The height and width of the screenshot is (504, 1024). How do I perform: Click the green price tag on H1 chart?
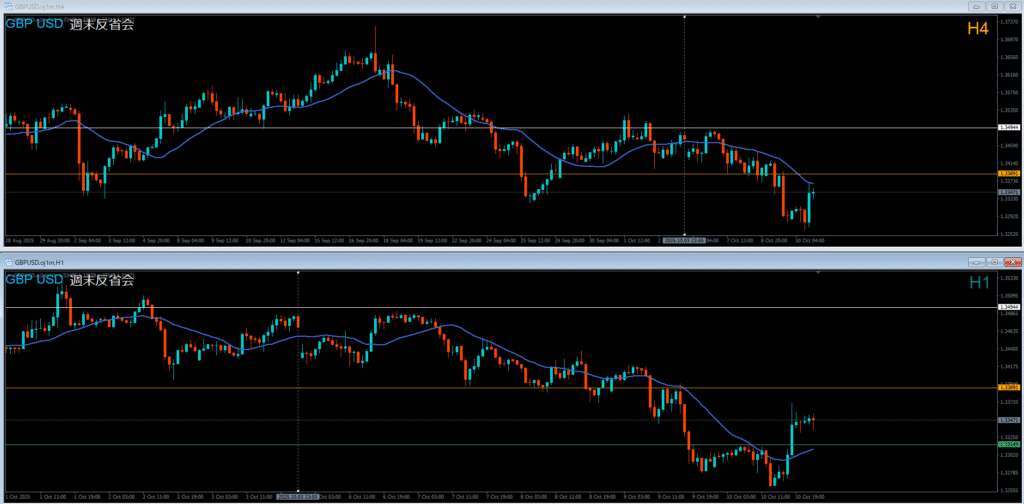(x=1008, y=445)
